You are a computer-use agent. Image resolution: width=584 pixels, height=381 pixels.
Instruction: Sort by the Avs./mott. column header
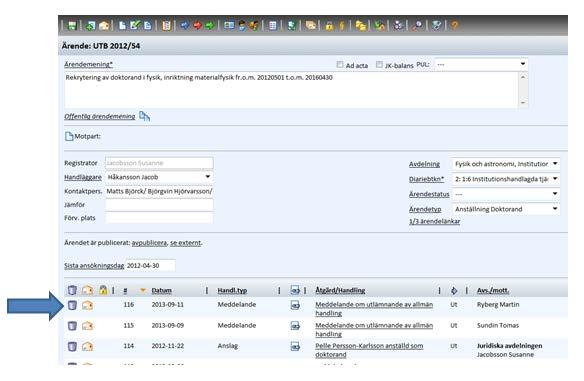[493, 290]
